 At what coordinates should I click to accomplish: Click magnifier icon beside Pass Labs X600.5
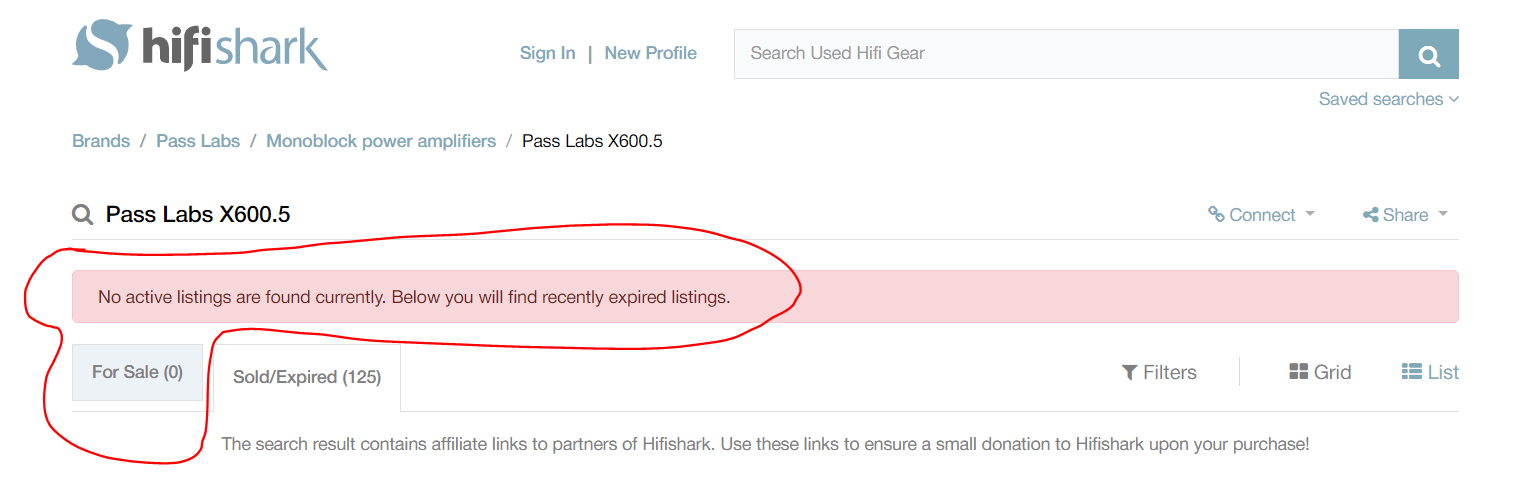pyautogui.click(x=82, y=214)
